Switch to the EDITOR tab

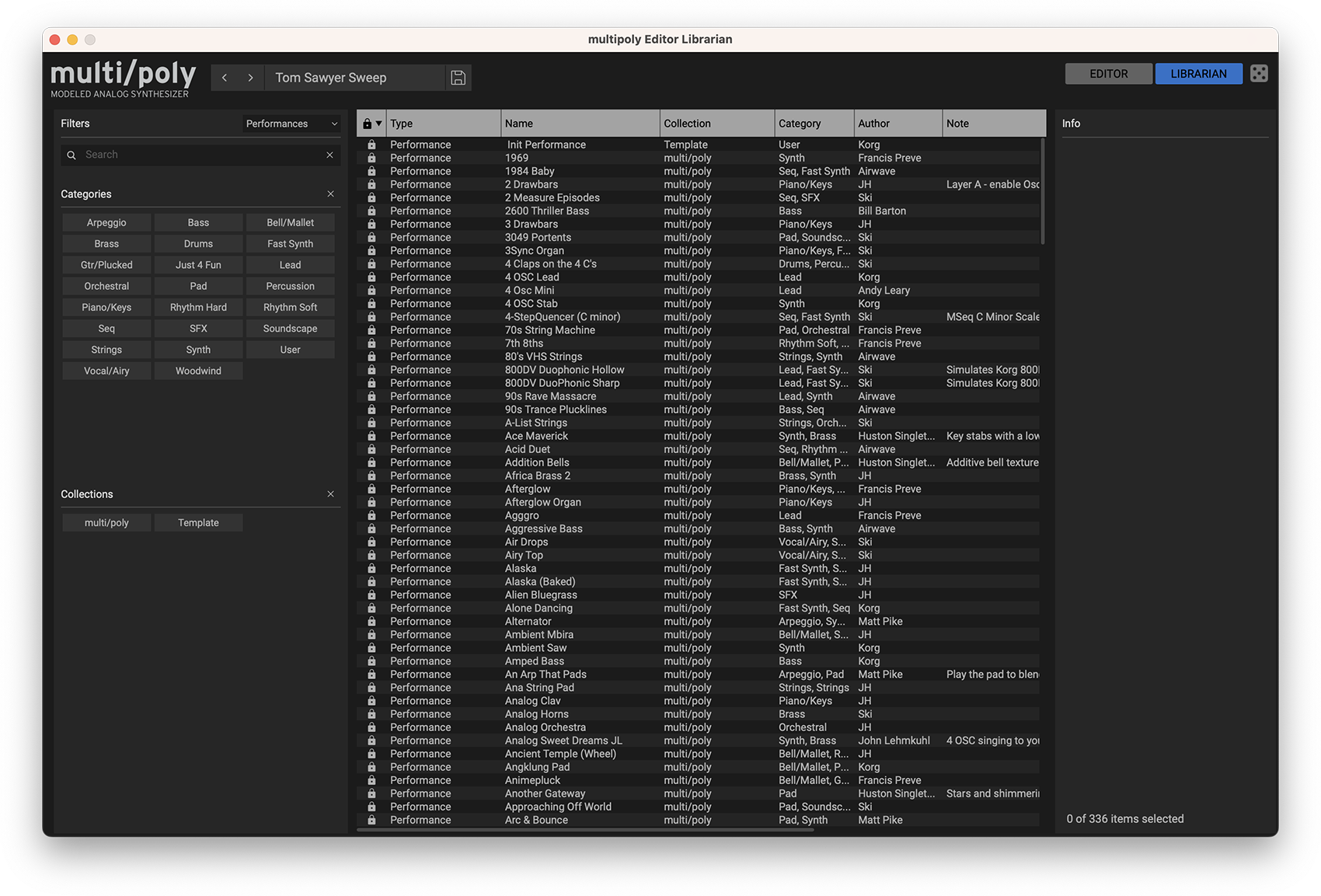coord(1108,74)
